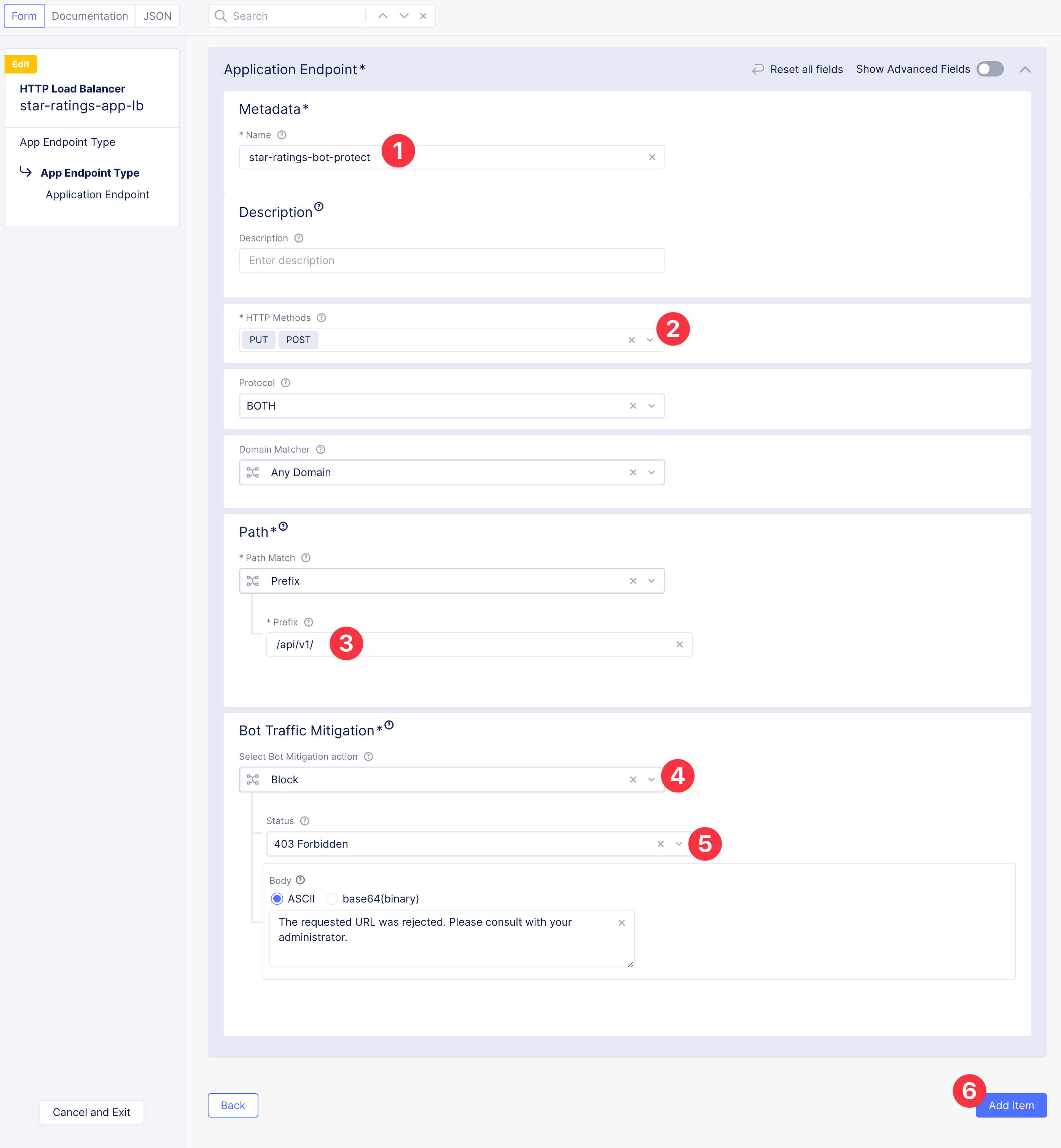Click the search previous-result up arrow
The width and height of the screenshot is (1061, 1148).
pyautogui.click(x=382, y=16)
